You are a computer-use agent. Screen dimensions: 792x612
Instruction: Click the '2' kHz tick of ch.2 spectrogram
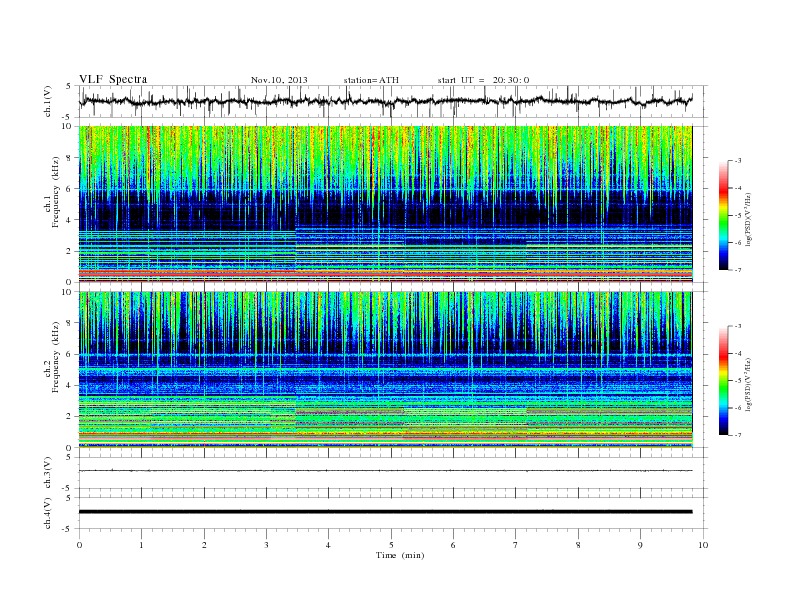pyautogui.click(x=69, y=417)
